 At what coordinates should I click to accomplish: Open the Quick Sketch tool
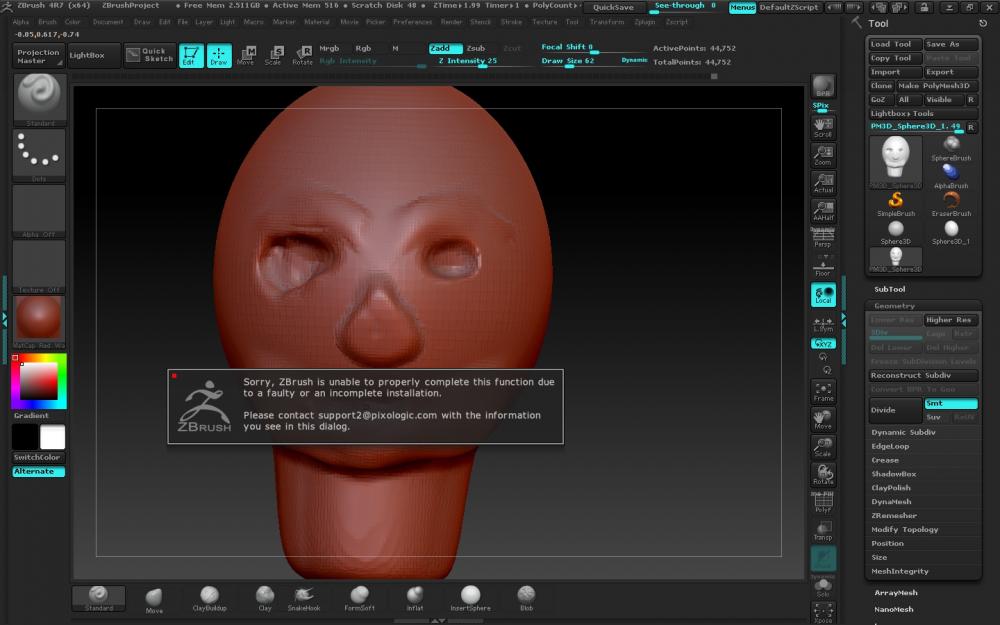[x=148, y=55]
